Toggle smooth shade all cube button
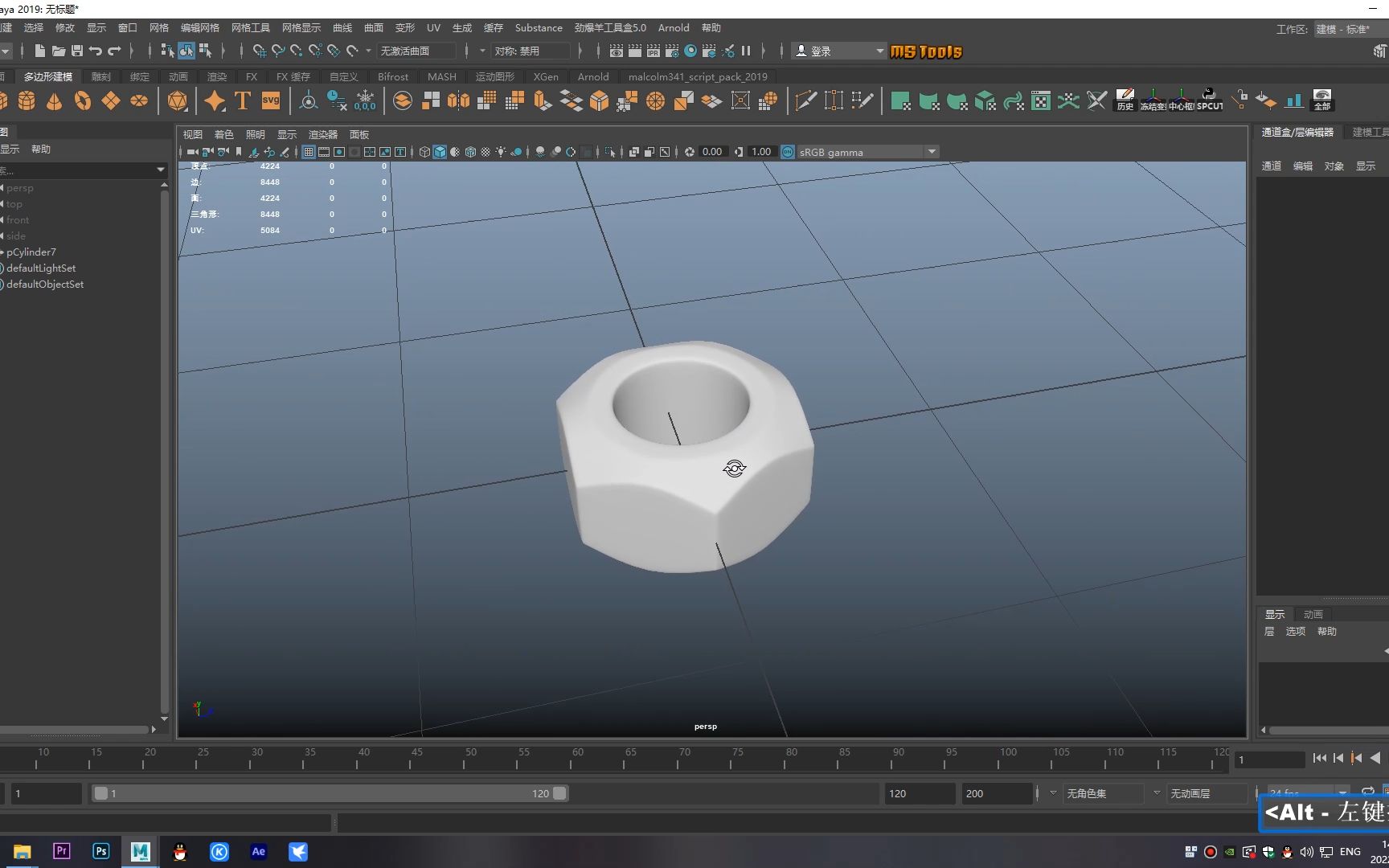 440,152
